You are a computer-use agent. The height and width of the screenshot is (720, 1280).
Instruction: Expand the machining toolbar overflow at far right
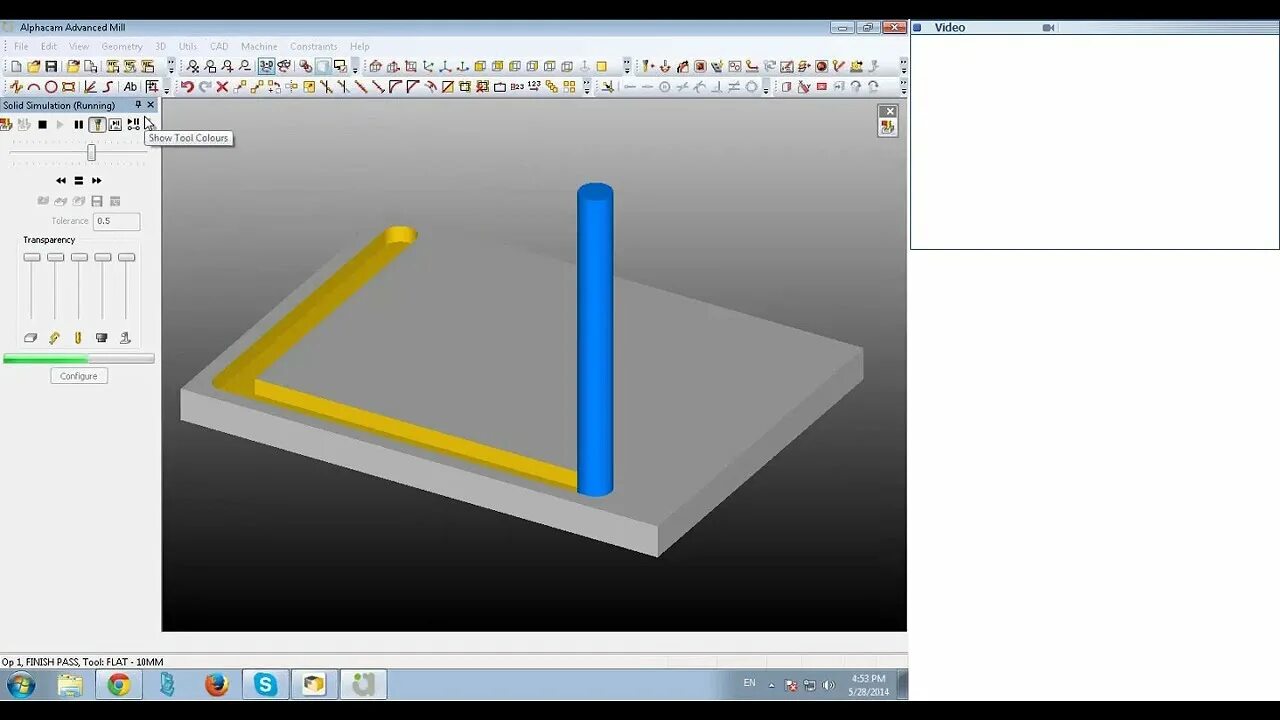tap(903, 66)
